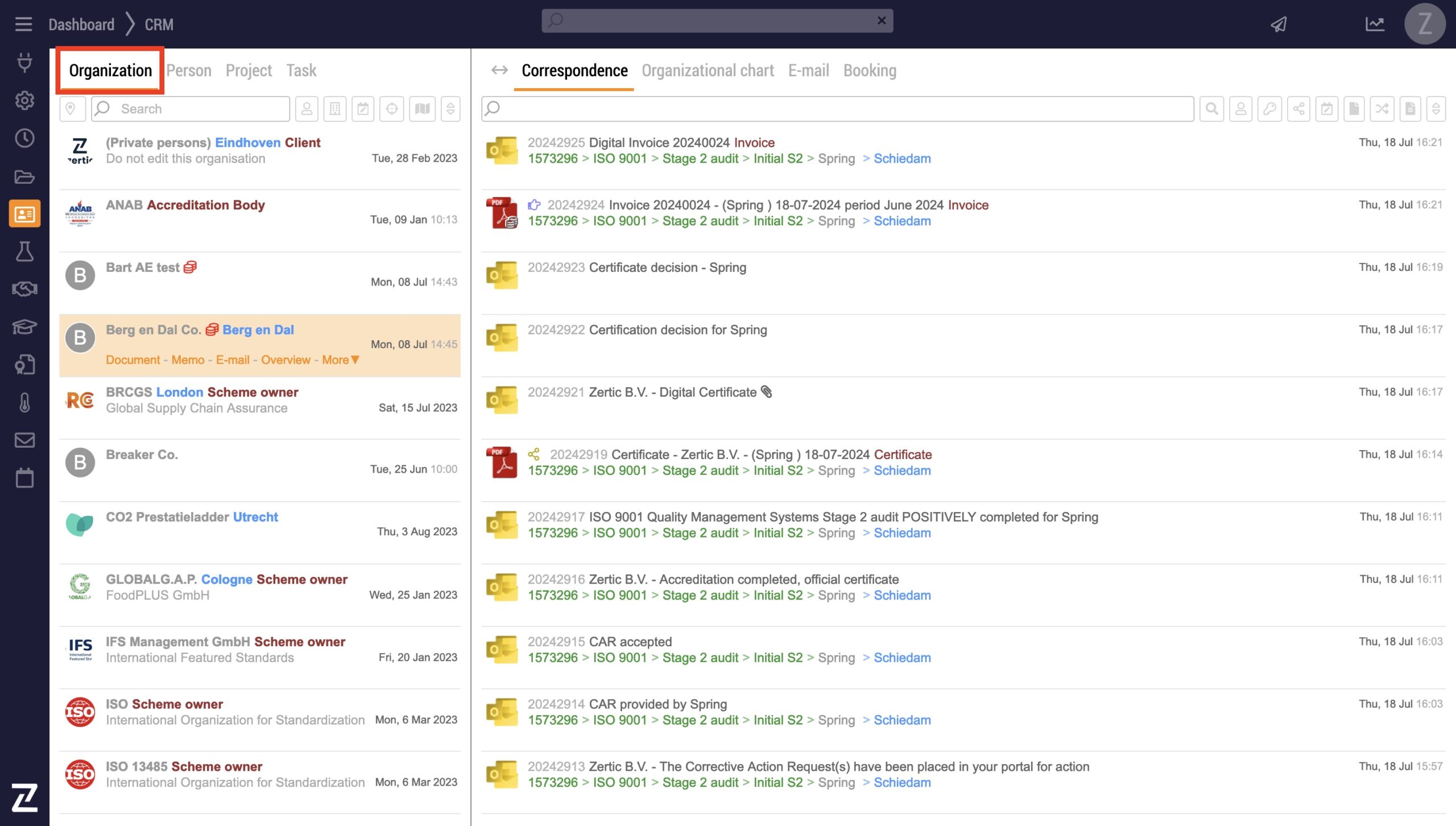Toggle the location pin filter next to Search
The width and height of the screenshot is (1456, 826).
pyautogui.click(x=71, y=109)
